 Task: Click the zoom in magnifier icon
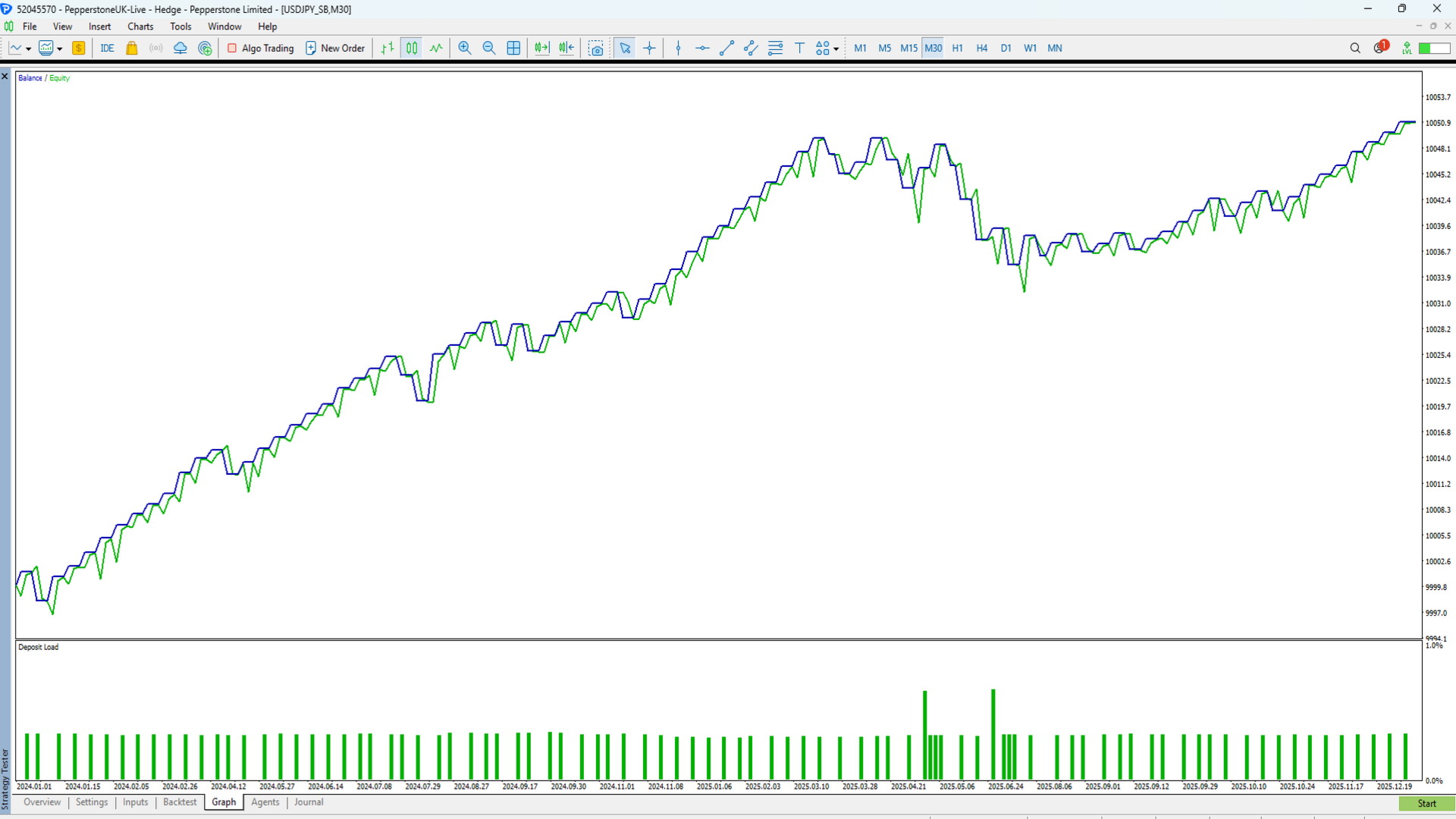465,48
